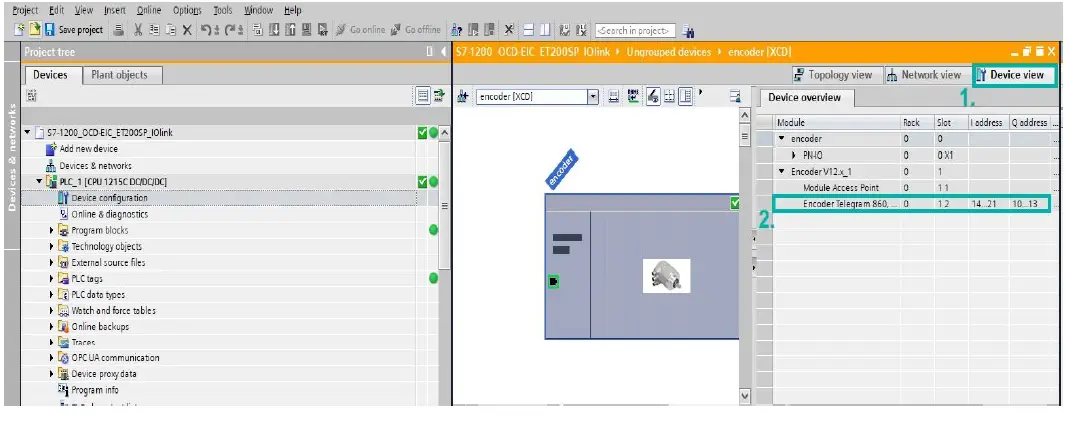Stop the CPU with the toolbar icon

click(489, 30)
